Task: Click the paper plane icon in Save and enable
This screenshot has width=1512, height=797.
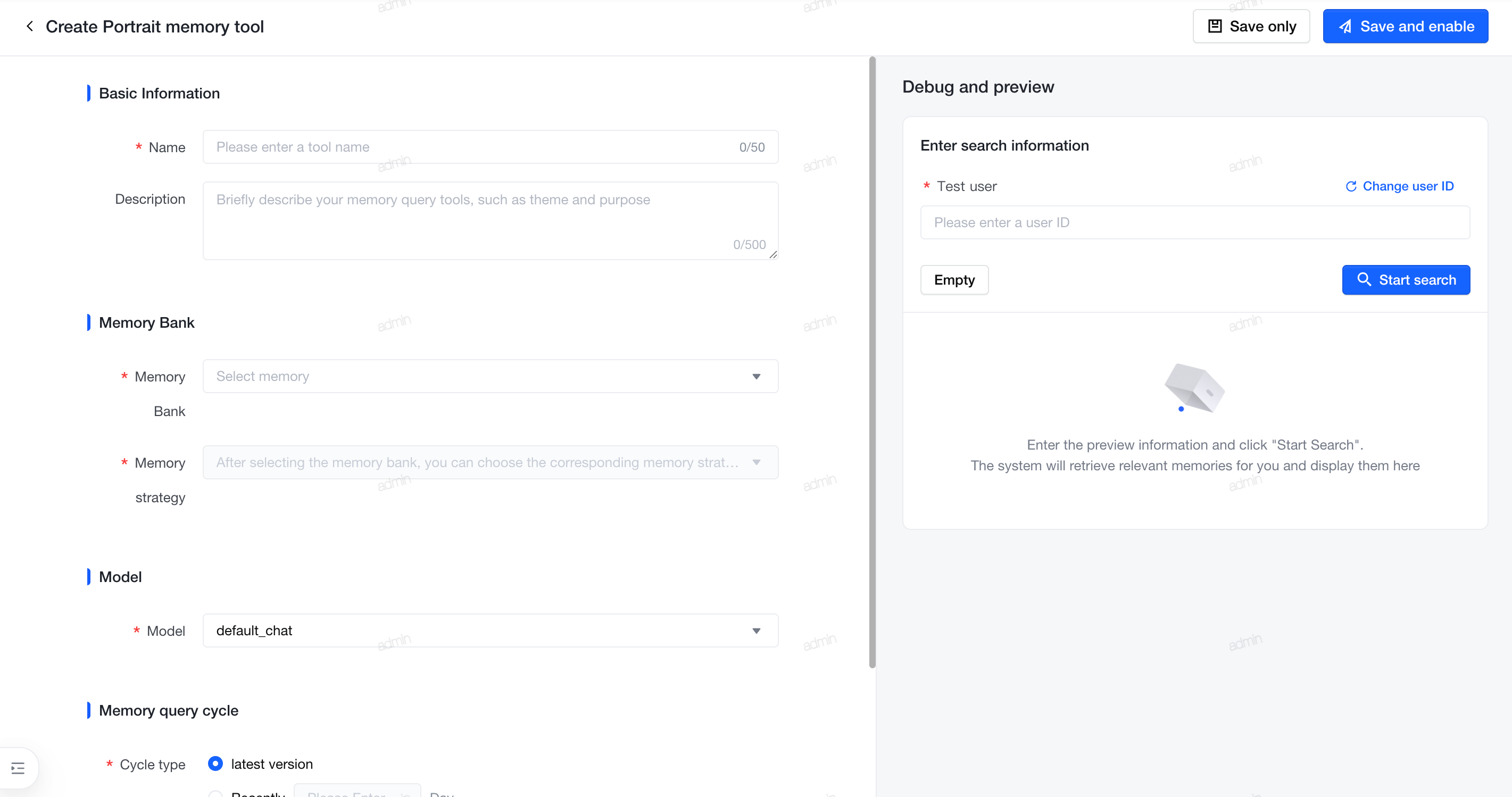Action: click(x=1345, y=27)
